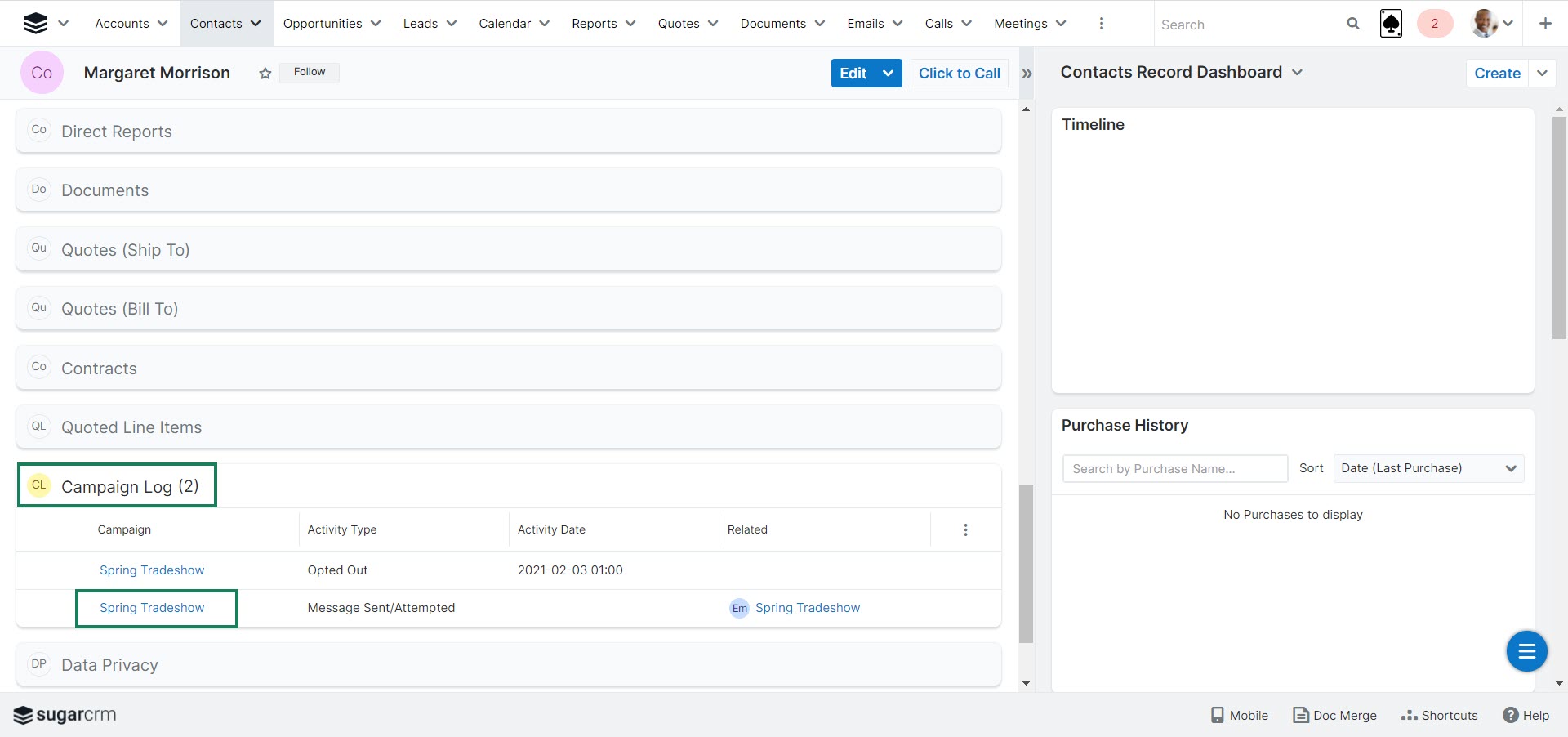This screenshot has height=737, width=1568.
Task: Click the Click to Call button
Action: click(959, 74)
